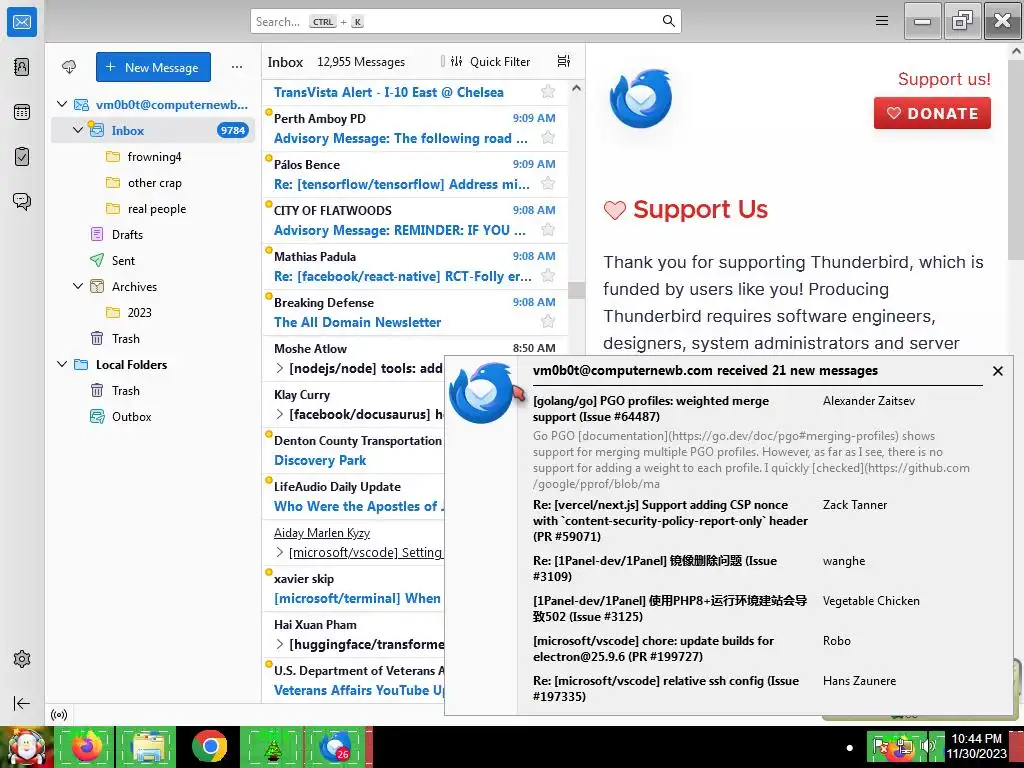Click the online status indicator icon

[x=59, y=714]
